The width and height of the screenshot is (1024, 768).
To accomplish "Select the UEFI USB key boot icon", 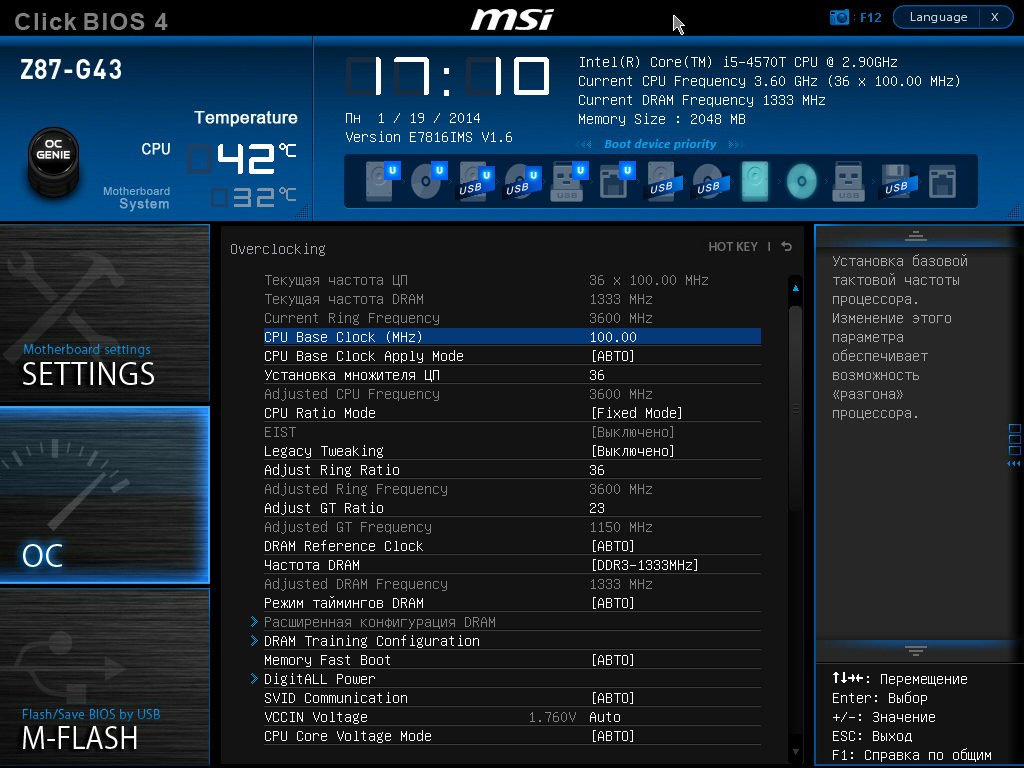I will click(x=569, y=181).
